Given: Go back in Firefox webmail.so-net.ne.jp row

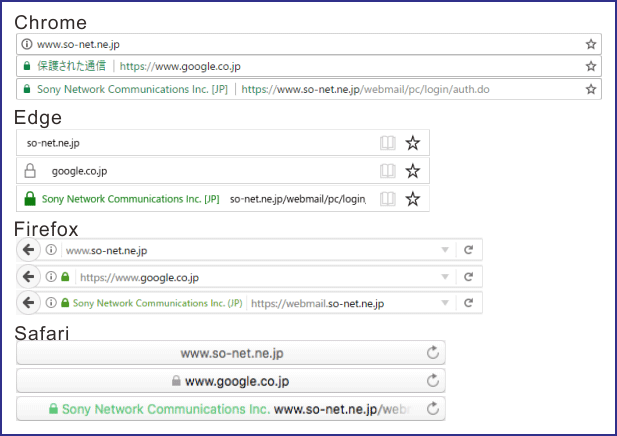Looking at the screenshot, I should [x=28, y=303].
